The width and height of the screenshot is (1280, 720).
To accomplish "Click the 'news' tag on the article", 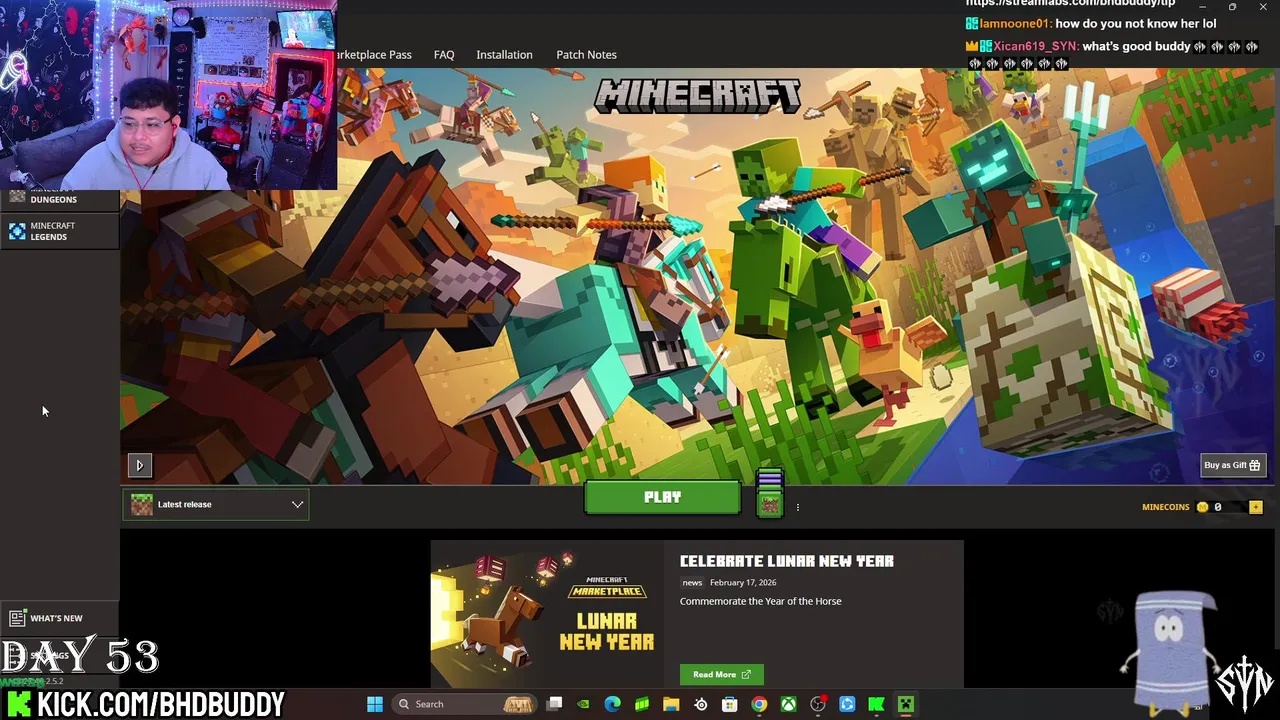I will coord(692,583).
